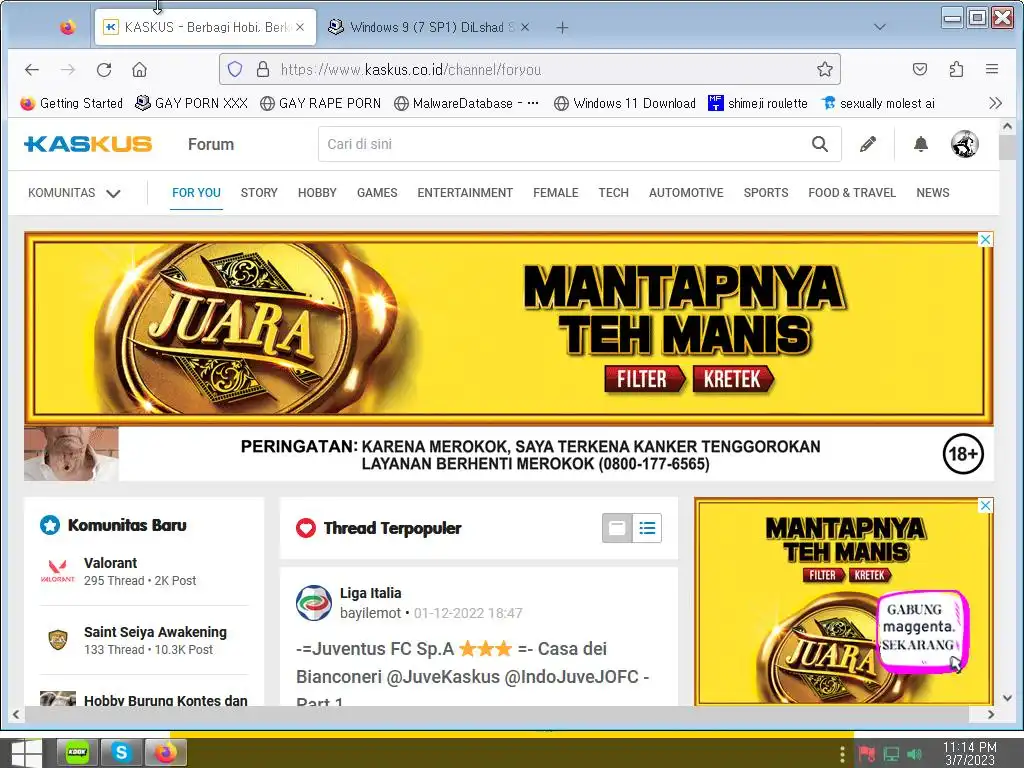The width and height of the screenshot is (1024, 768).
Task: Click the GABUNG maggenta SEKARANG button
Action: pos(921,630)
